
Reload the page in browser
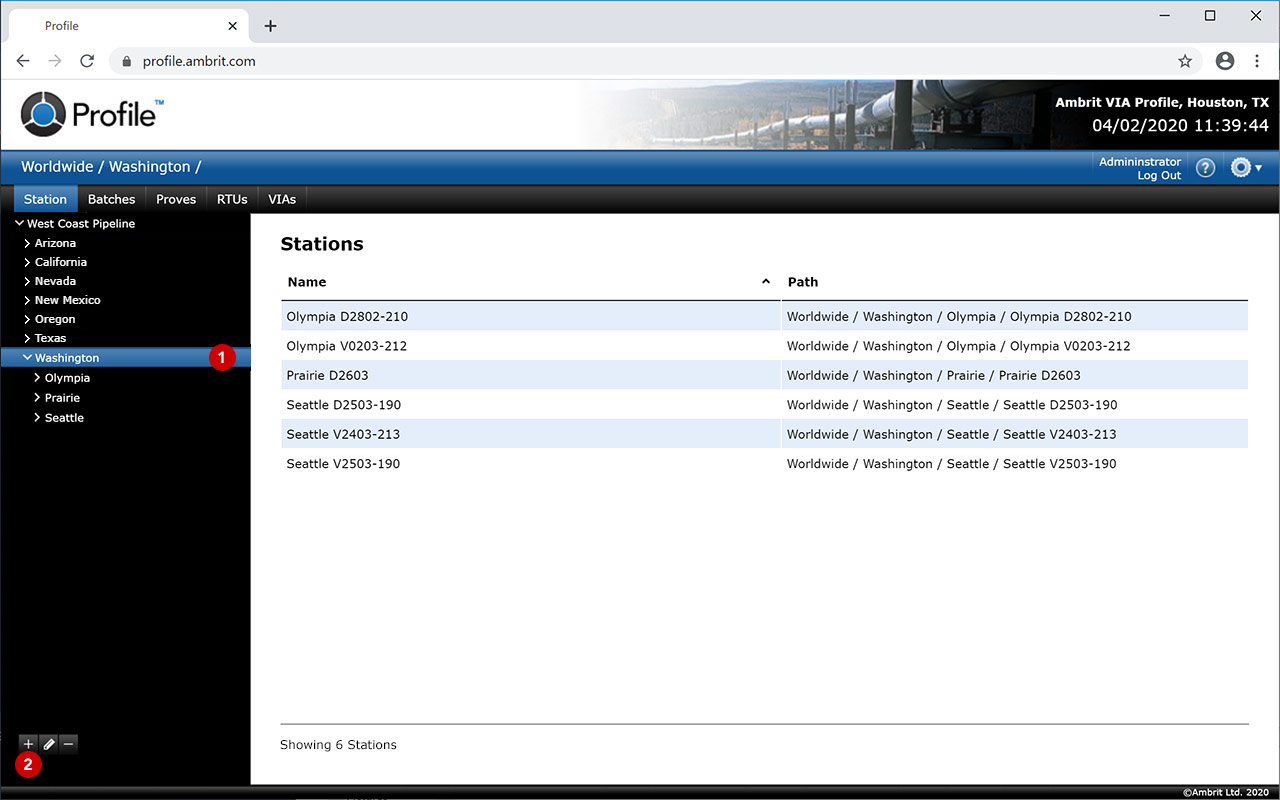pos(87,61)
